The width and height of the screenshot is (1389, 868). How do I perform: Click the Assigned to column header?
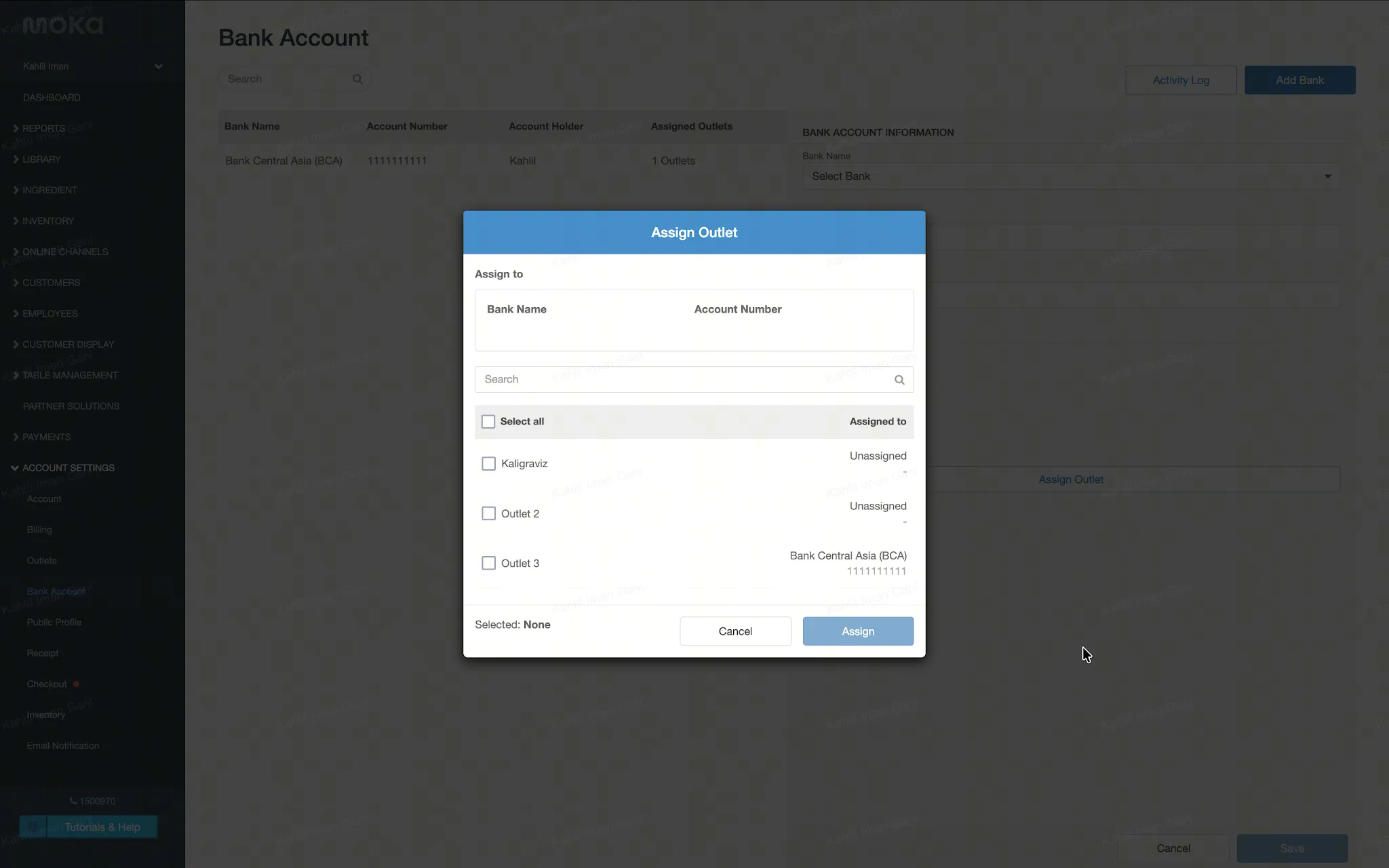[878, 422]
